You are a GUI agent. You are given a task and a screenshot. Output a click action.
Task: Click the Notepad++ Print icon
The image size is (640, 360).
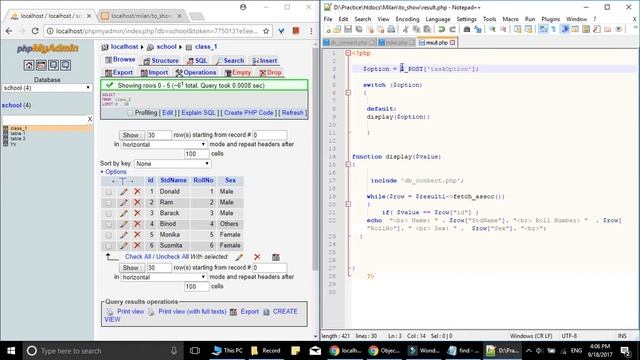[x=391, y=29]
